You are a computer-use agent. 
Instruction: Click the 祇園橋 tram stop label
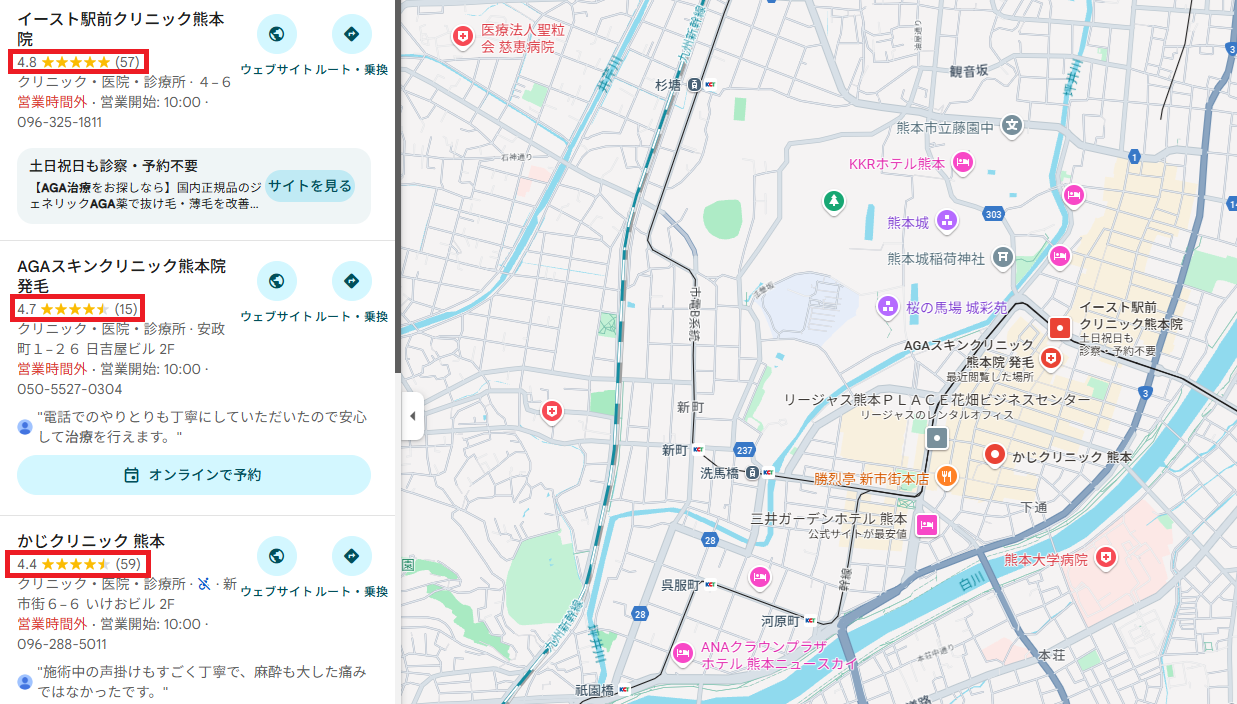(x=594, y=690)
